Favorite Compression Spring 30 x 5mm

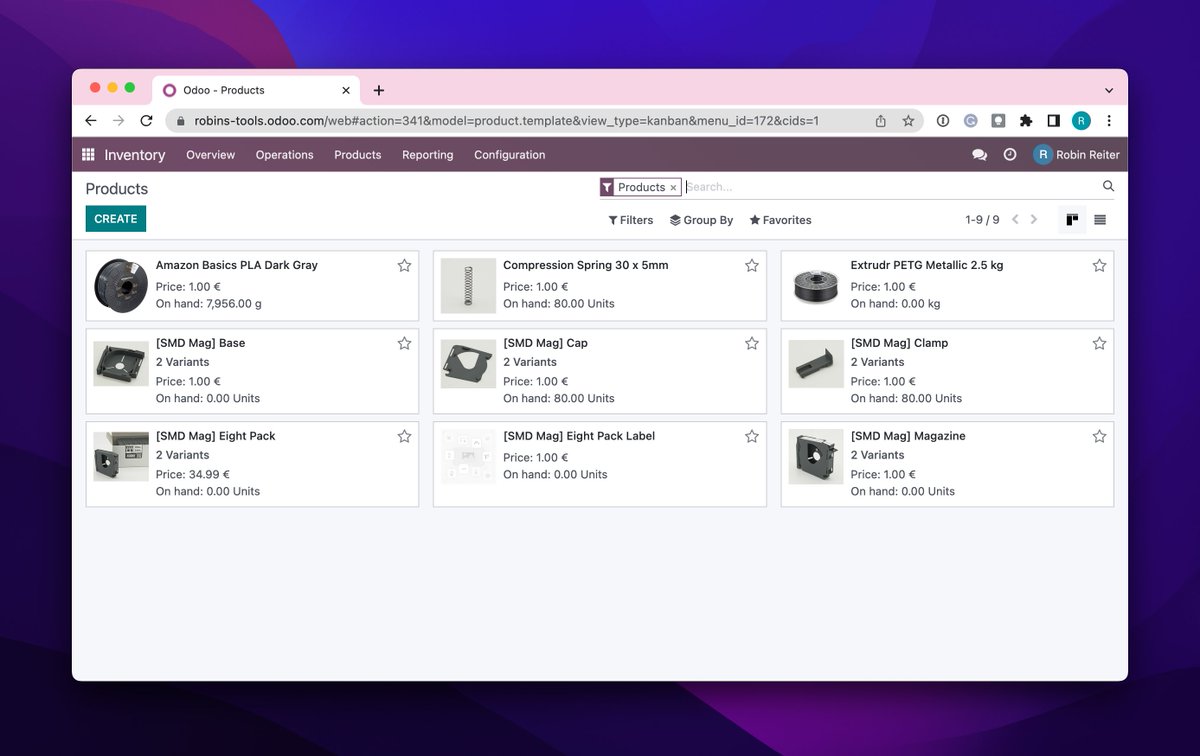tap(752, 266)
